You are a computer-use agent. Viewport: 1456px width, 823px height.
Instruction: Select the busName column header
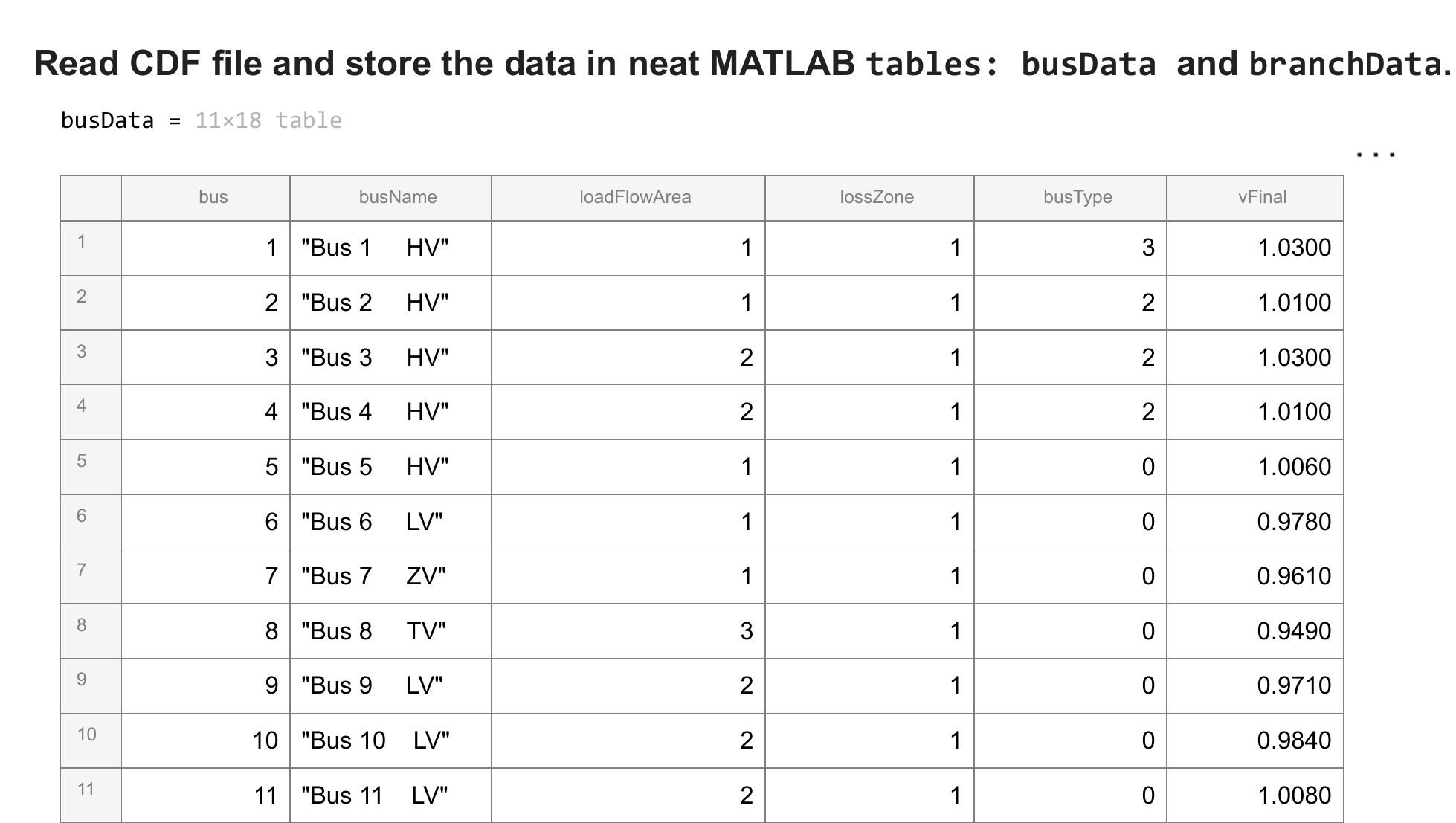[390, 198]
